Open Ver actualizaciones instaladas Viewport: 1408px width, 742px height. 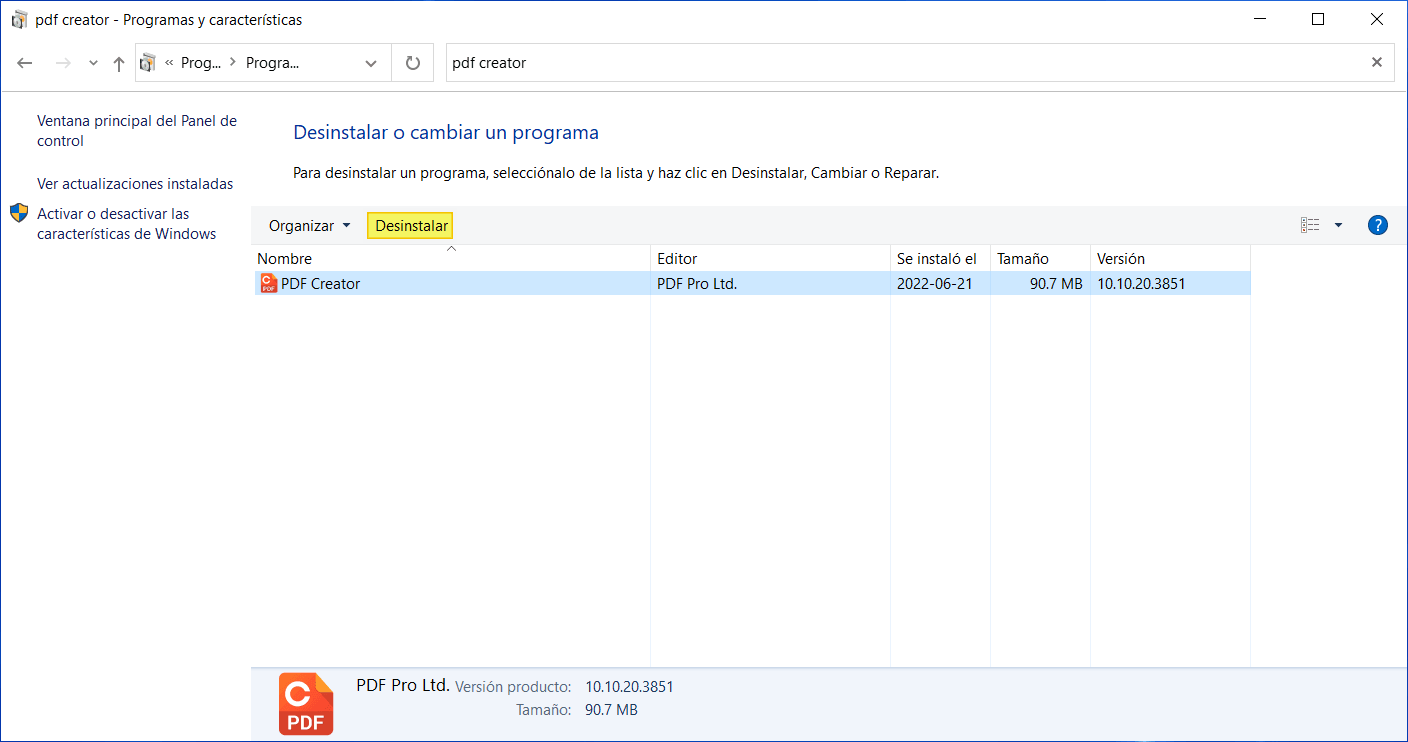[134, 183]
